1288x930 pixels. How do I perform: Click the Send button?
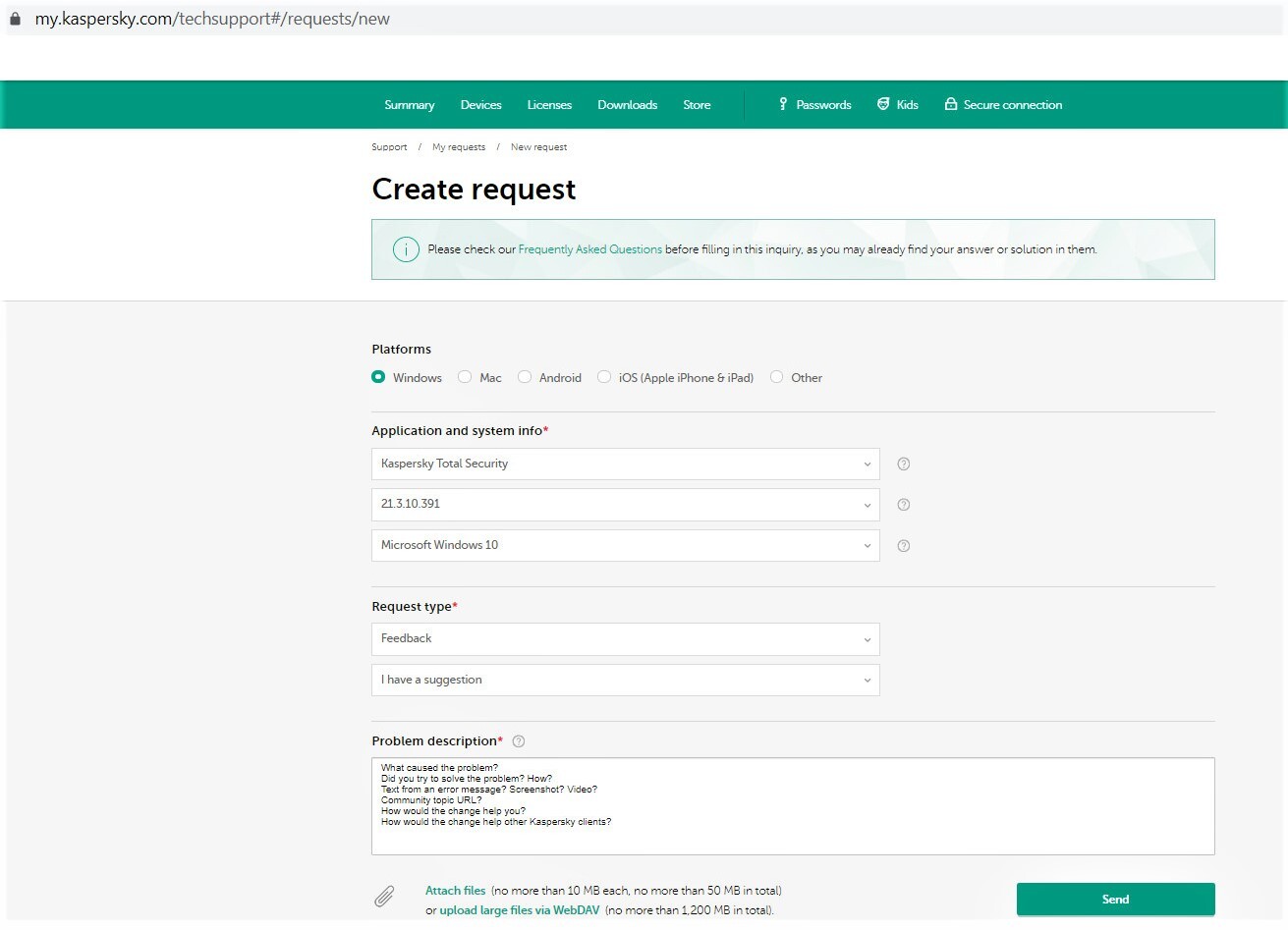[x=1116, y=900]
